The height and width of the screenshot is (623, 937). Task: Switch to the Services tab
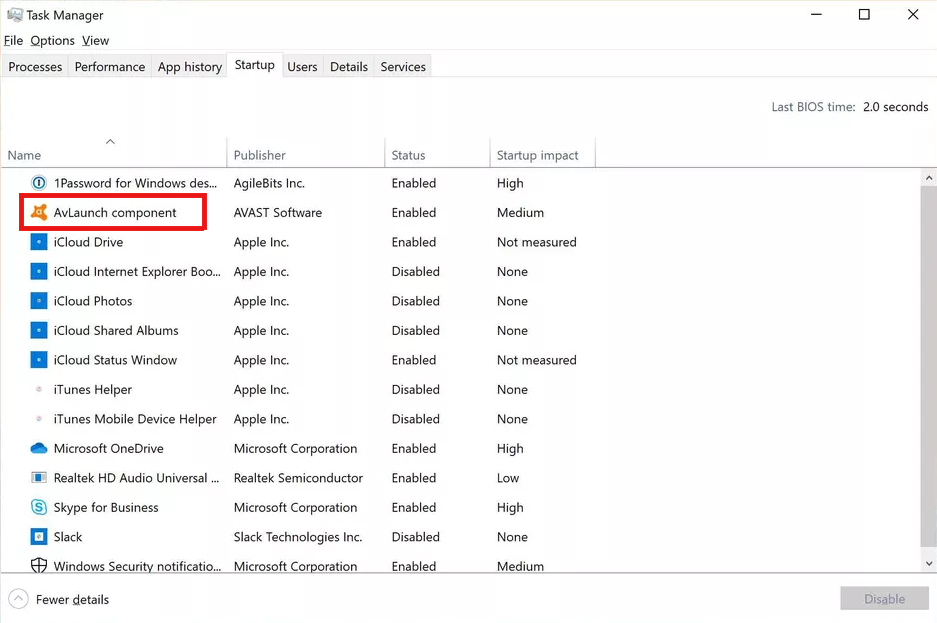click(403, 66)
